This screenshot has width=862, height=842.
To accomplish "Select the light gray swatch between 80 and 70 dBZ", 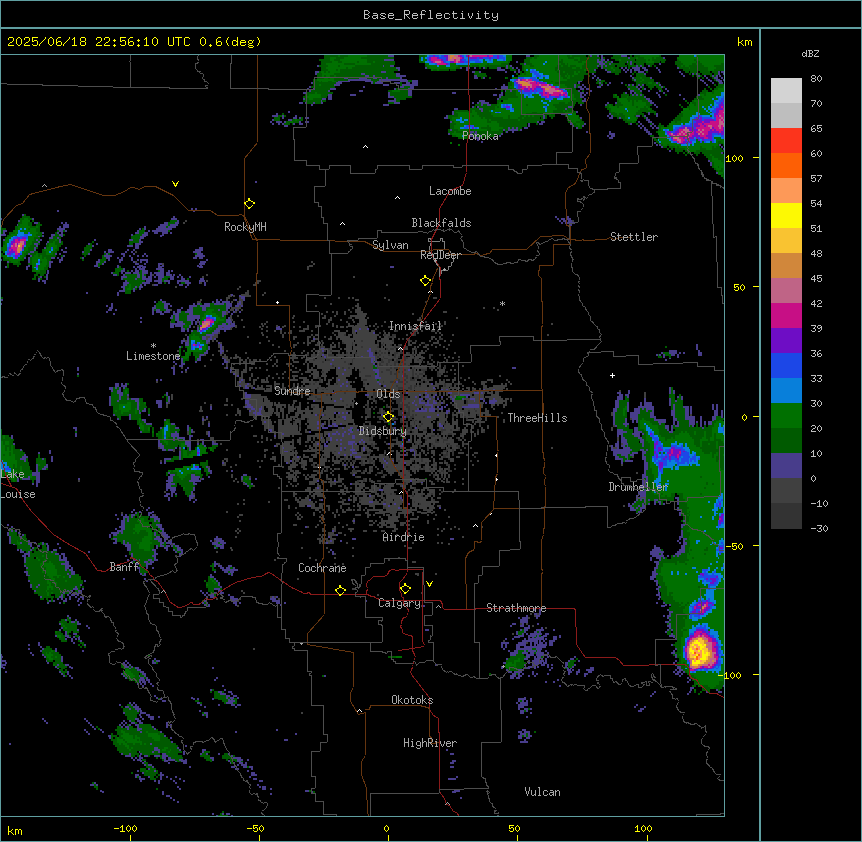I will point(786,91).
